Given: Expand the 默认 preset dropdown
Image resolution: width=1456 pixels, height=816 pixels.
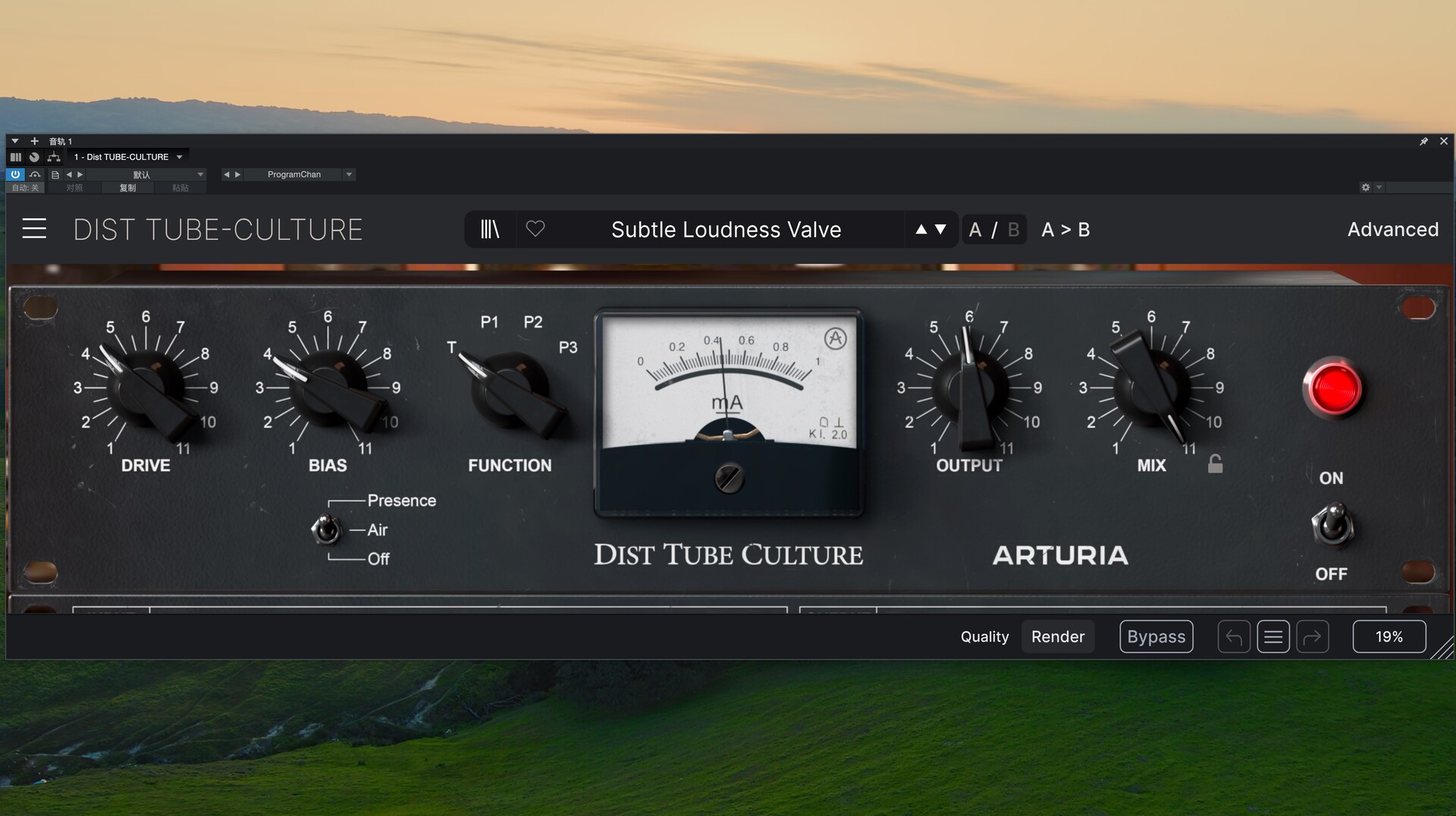Looking at the screenshot, I should click(x=146, y=174).
